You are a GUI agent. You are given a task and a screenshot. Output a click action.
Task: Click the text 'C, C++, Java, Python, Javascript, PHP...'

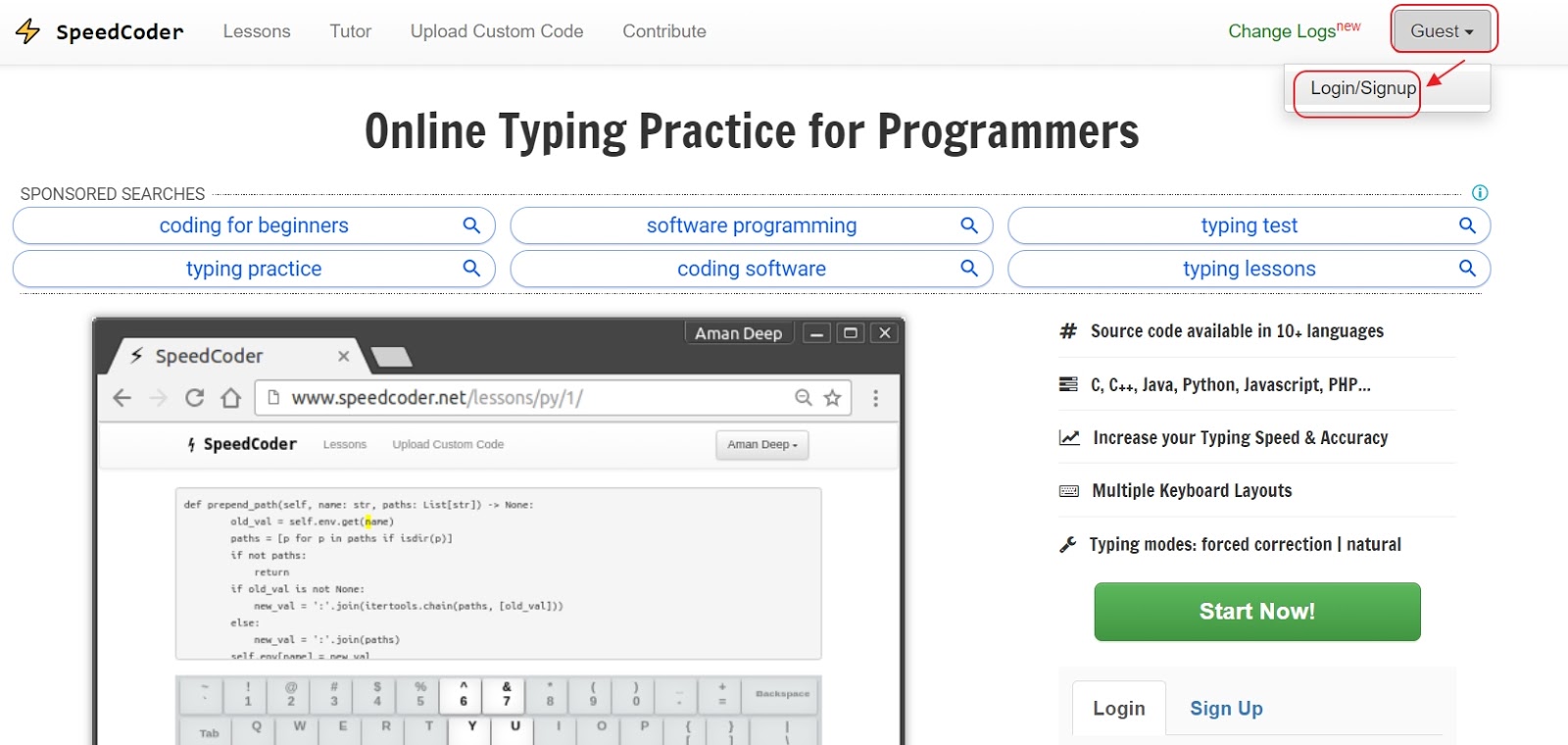point(1231,384)
